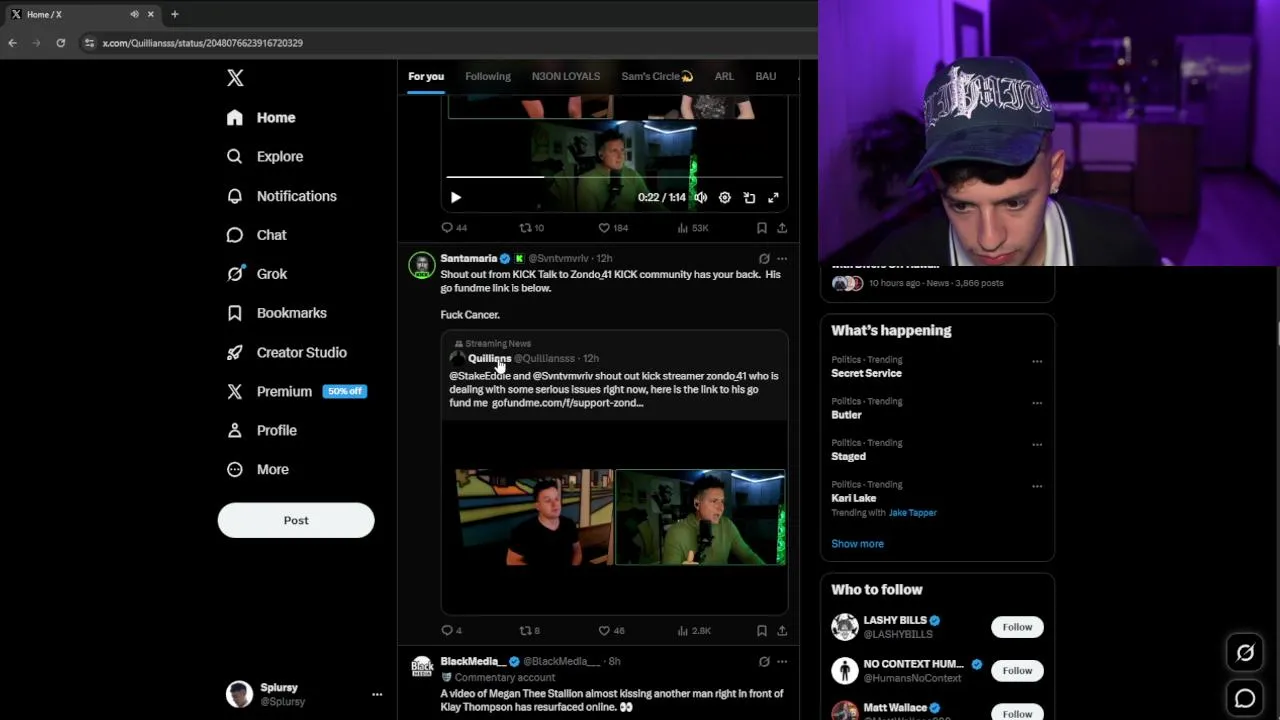Open floating chat messages button
The image size is (1280, 720).
tap(1245, 698)
